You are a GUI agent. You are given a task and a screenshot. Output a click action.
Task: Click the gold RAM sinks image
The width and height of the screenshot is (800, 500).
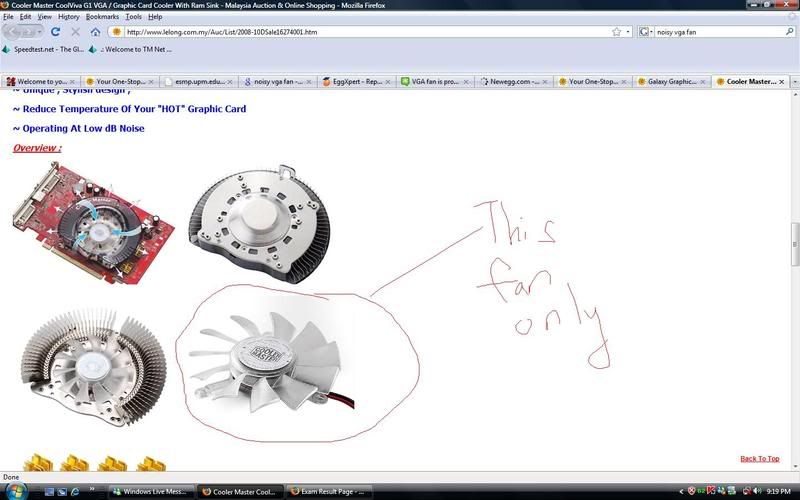pos(94,462)
